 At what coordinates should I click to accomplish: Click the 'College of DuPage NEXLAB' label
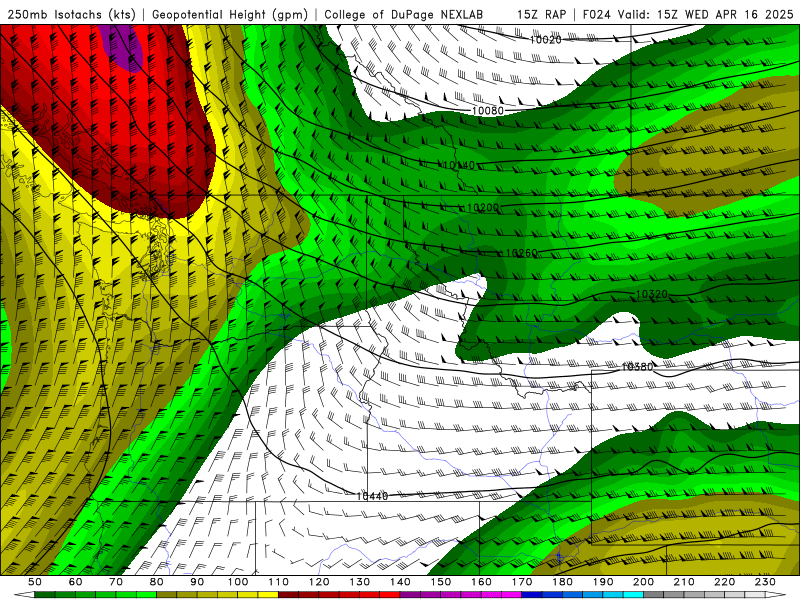403,14
